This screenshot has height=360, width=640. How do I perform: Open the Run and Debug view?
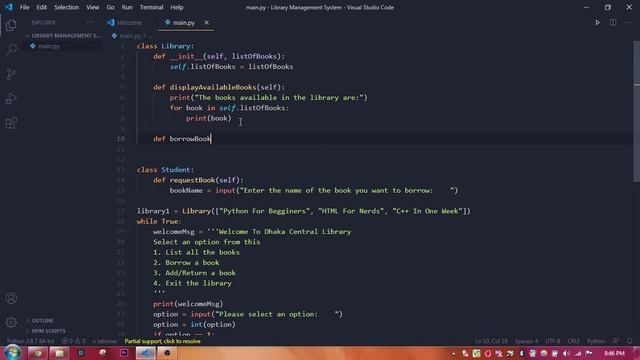[x=11, y=98]
